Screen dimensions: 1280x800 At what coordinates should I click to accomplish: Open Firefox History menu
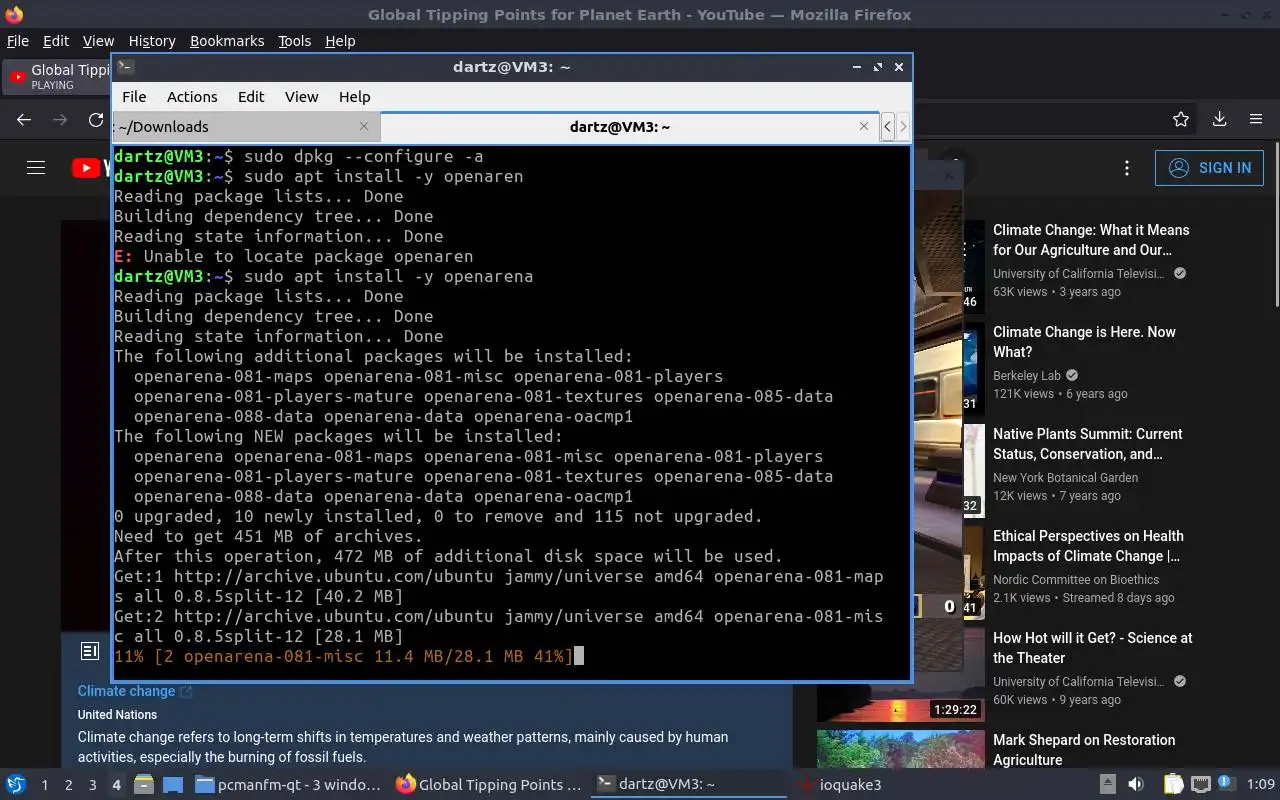152,41
